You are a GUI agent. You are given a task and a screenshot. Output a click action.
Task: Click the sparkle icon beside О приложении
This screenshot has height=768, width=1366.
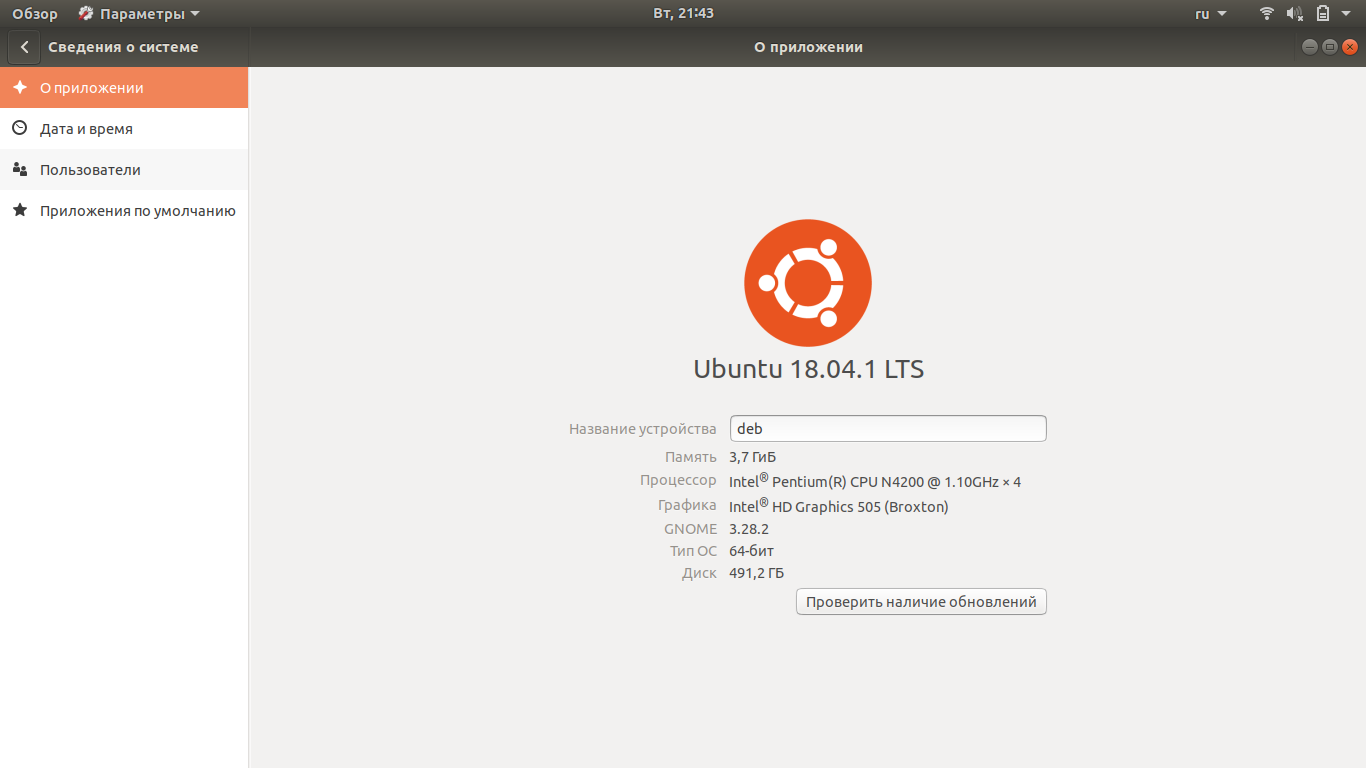(x=19, y=87)
